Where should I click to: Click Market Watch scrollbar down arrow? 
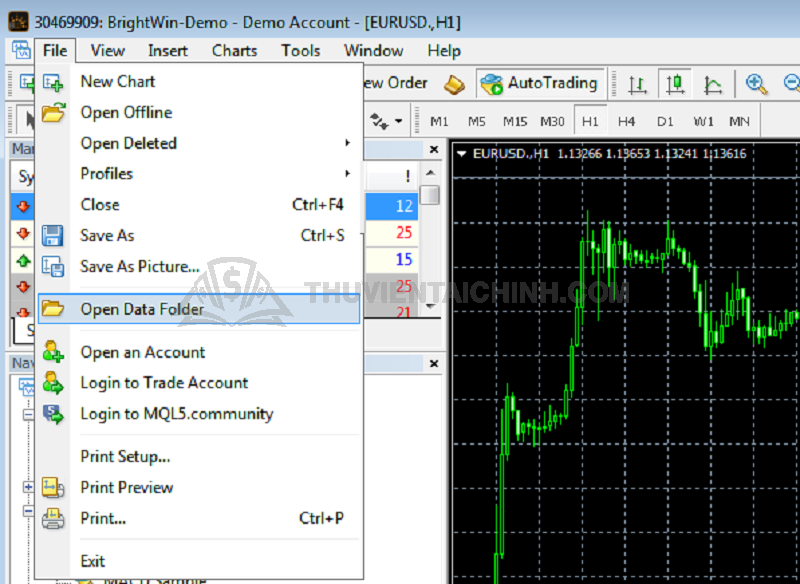point(430,307)
